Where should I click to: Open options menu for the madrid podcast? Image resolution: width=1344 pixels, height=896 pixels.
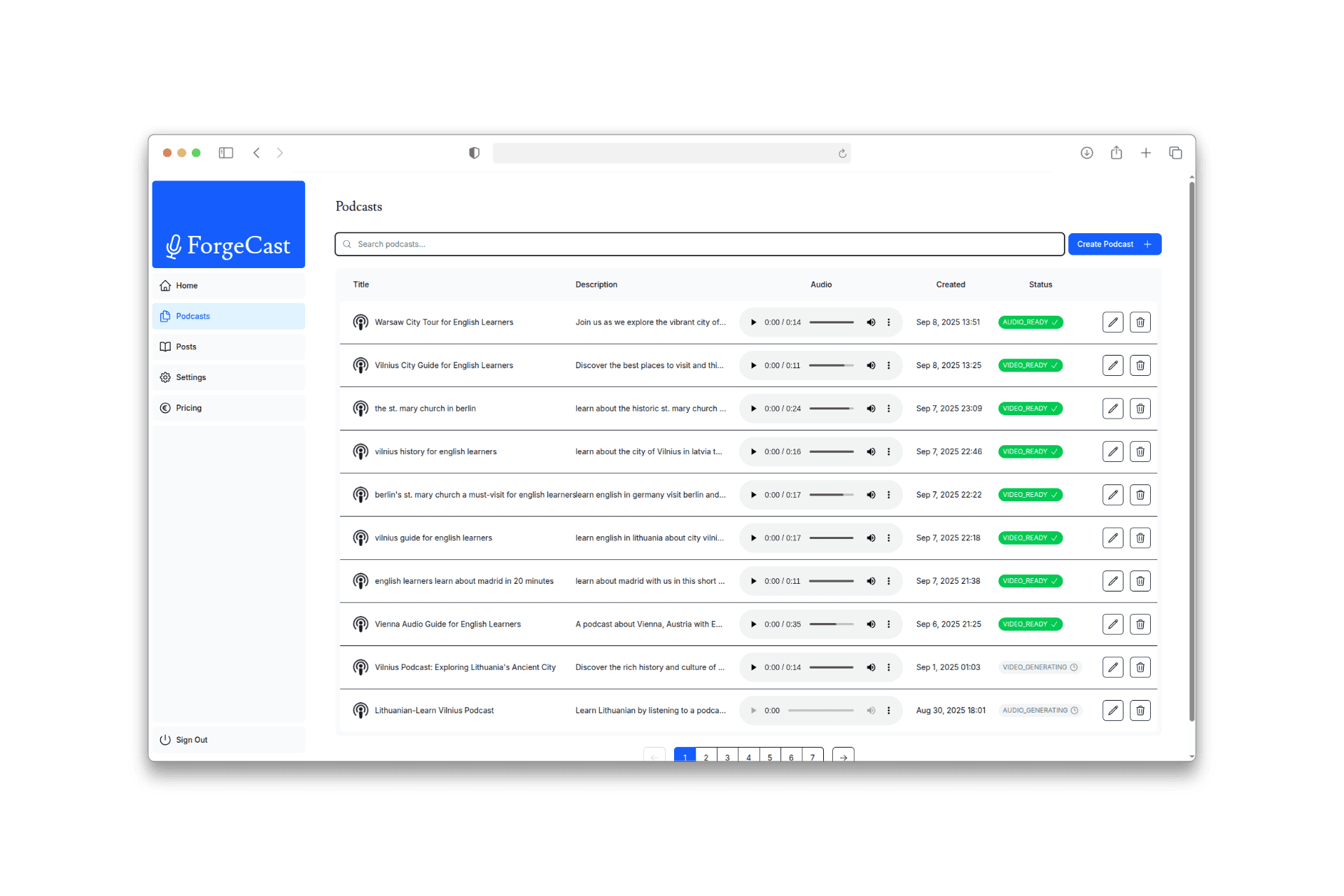coord(889,580)
